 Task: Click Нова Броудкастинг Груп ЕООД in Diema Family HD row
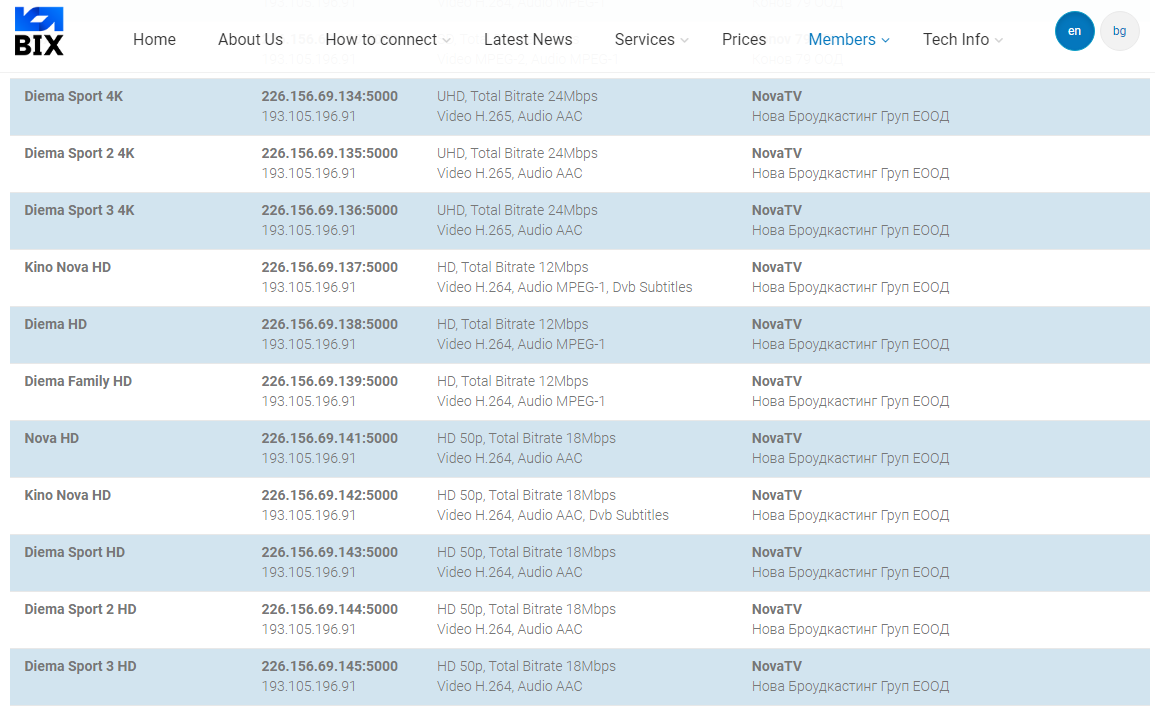(x=850, y=401)
